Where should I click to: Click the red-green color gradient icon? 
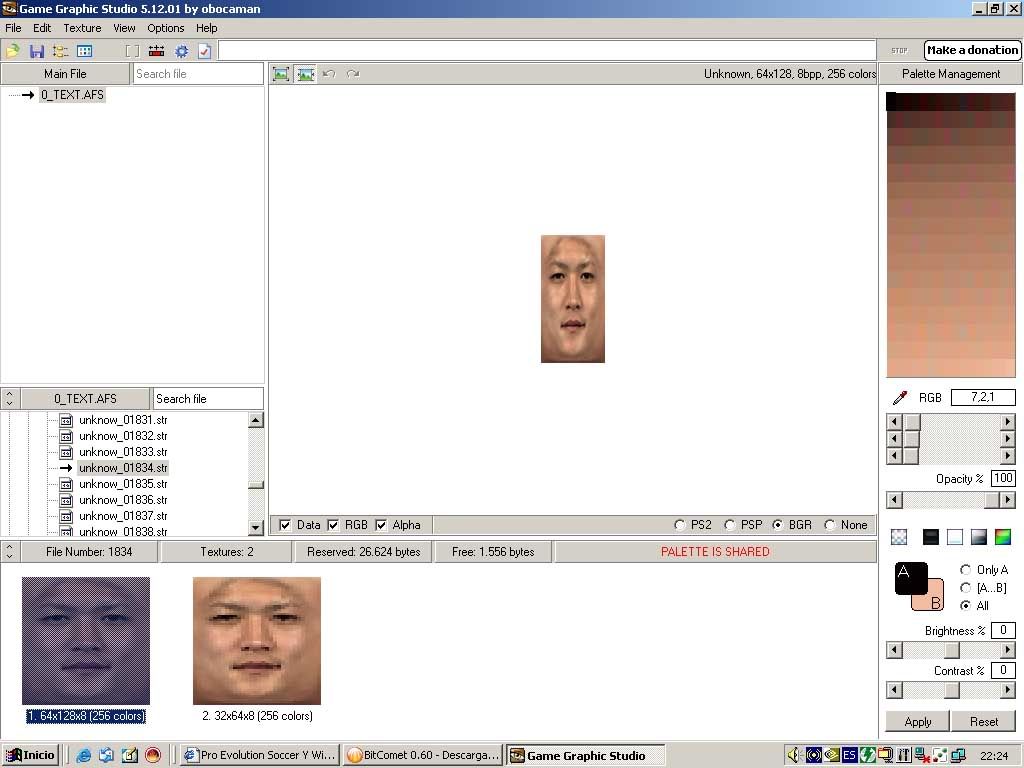click(x=1003, y=537)
